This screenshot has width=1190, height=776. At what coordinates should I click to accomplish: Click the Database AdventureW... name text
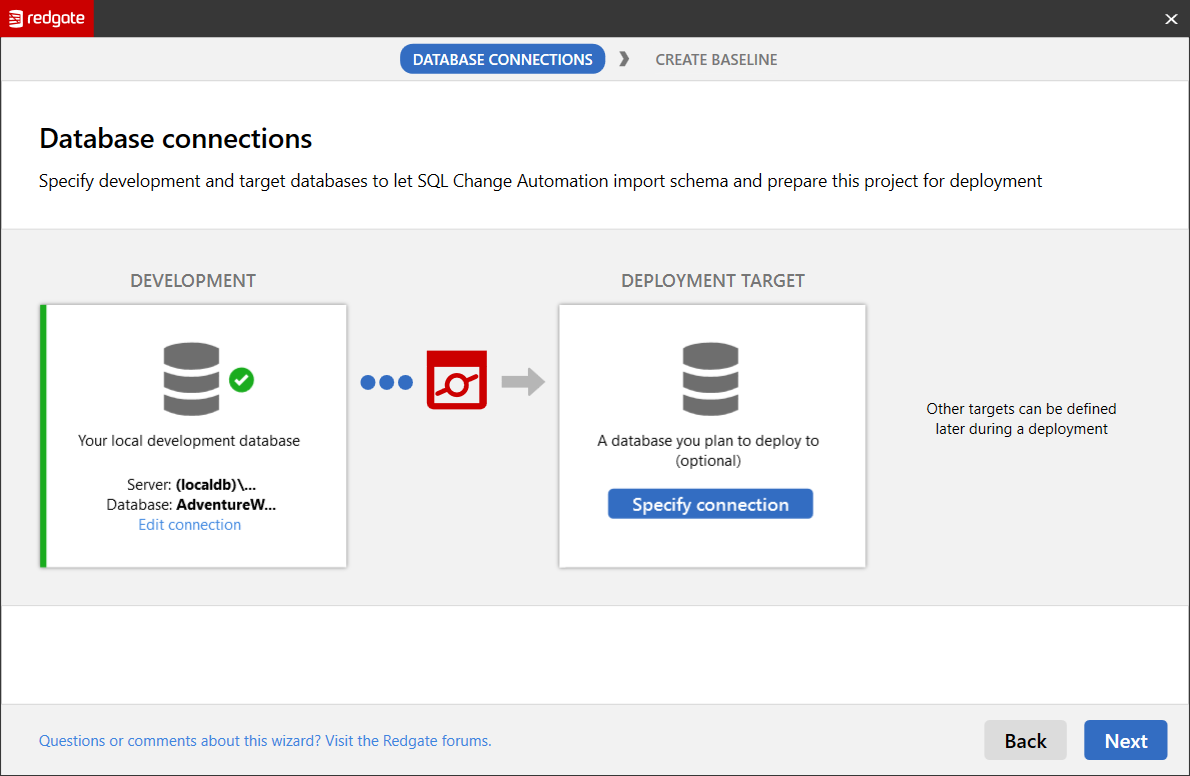coord(226,505)
